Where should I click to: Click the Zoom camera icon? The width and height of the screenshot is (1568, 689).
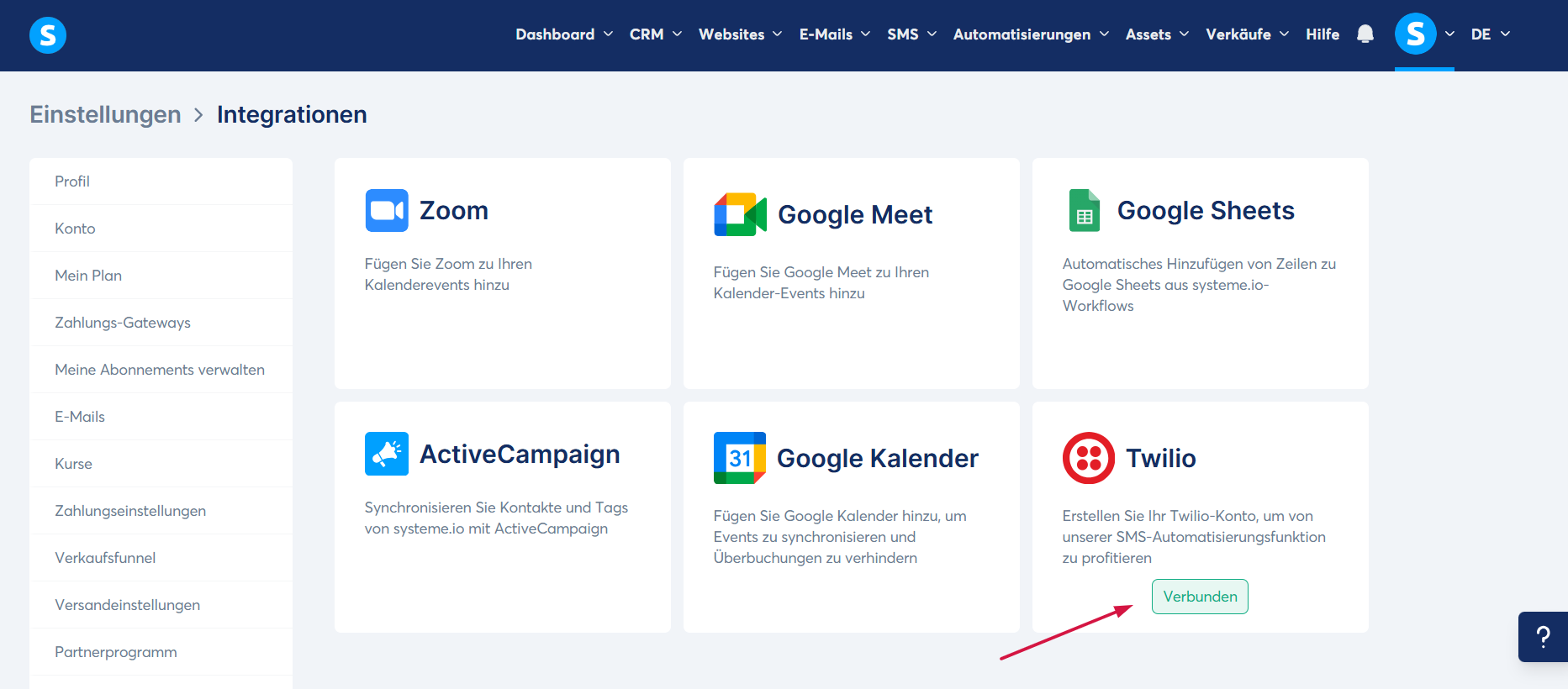click(387, 210)
